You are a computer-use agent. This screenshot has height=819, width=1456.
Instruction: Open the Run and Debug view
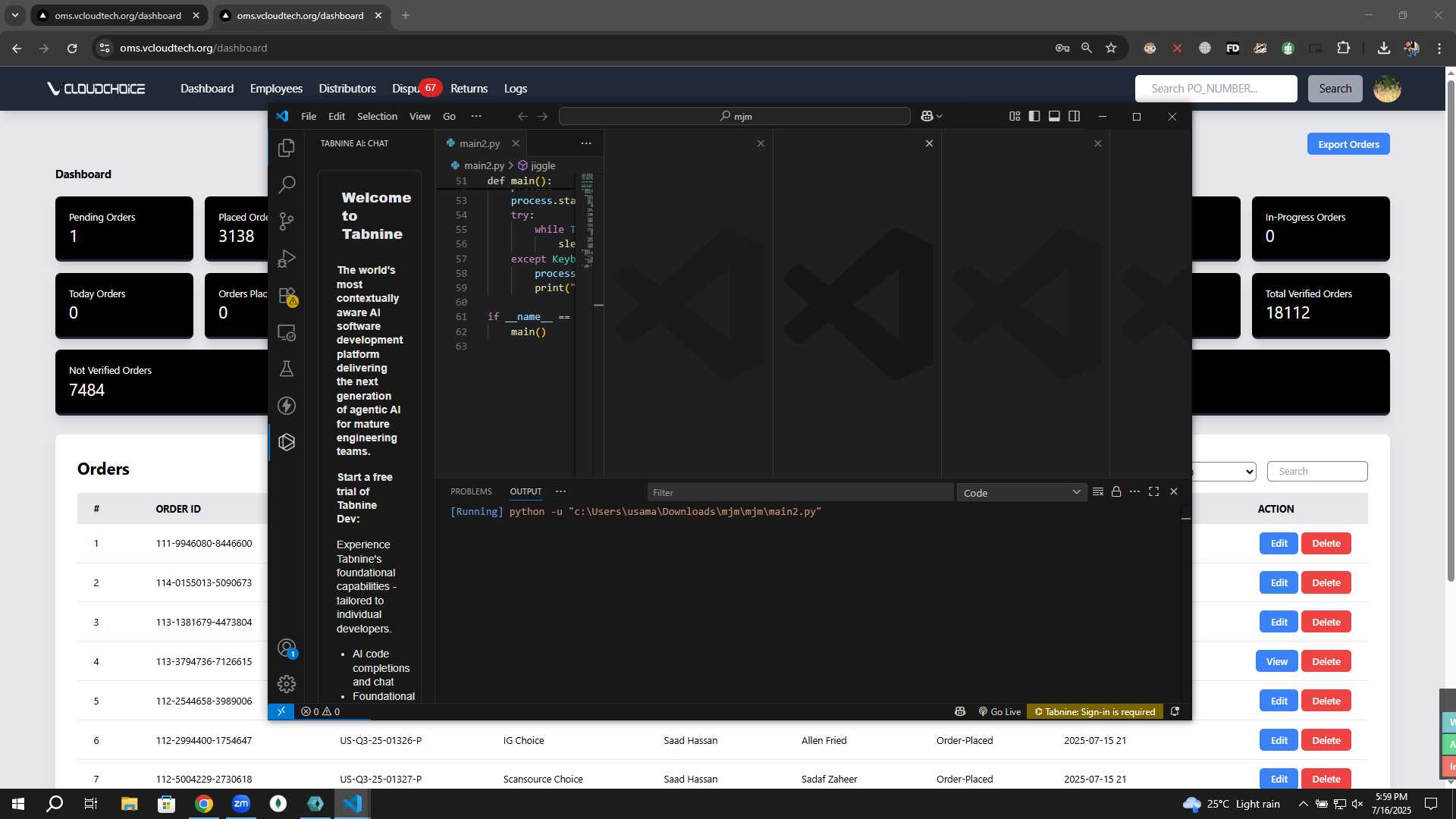tap(287, 259)
